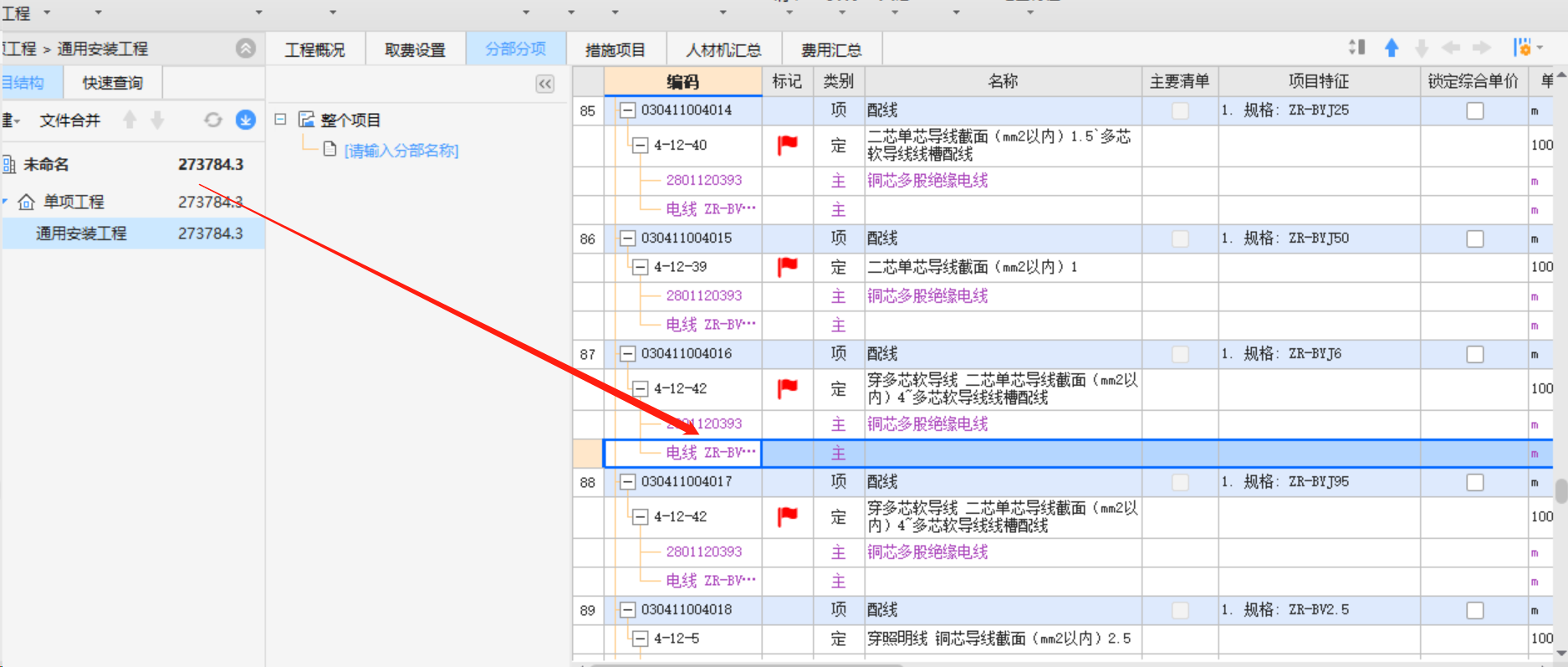
Task: Click the grey right arrow (demote) icon
Action: 1481,48
